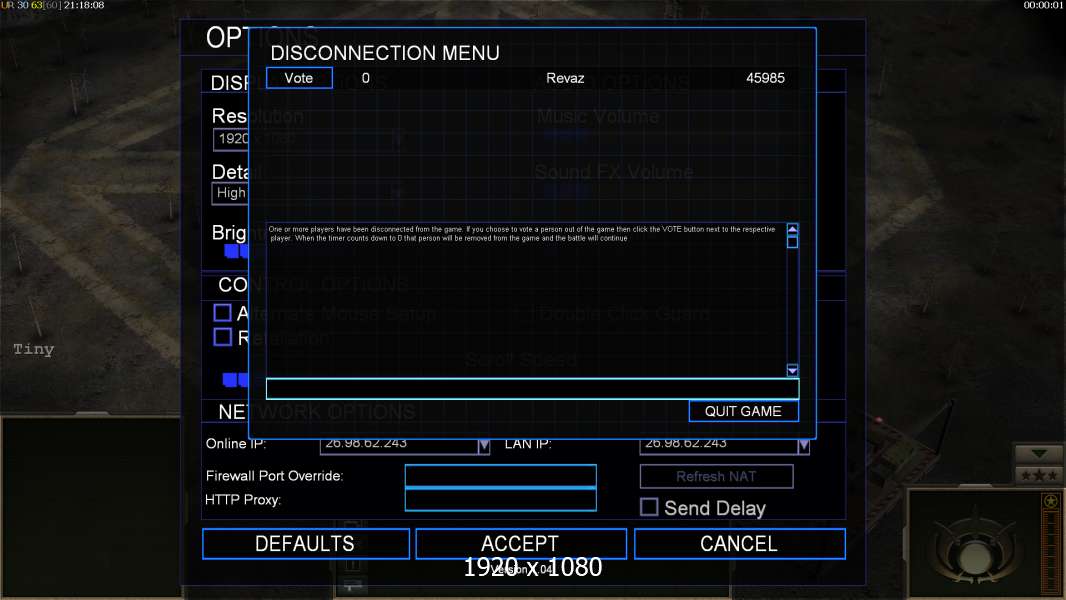Click QUIT GAME in the Disconnection Menu
The width and height of the screenshot is (1066, 600).
click(743, 411)
